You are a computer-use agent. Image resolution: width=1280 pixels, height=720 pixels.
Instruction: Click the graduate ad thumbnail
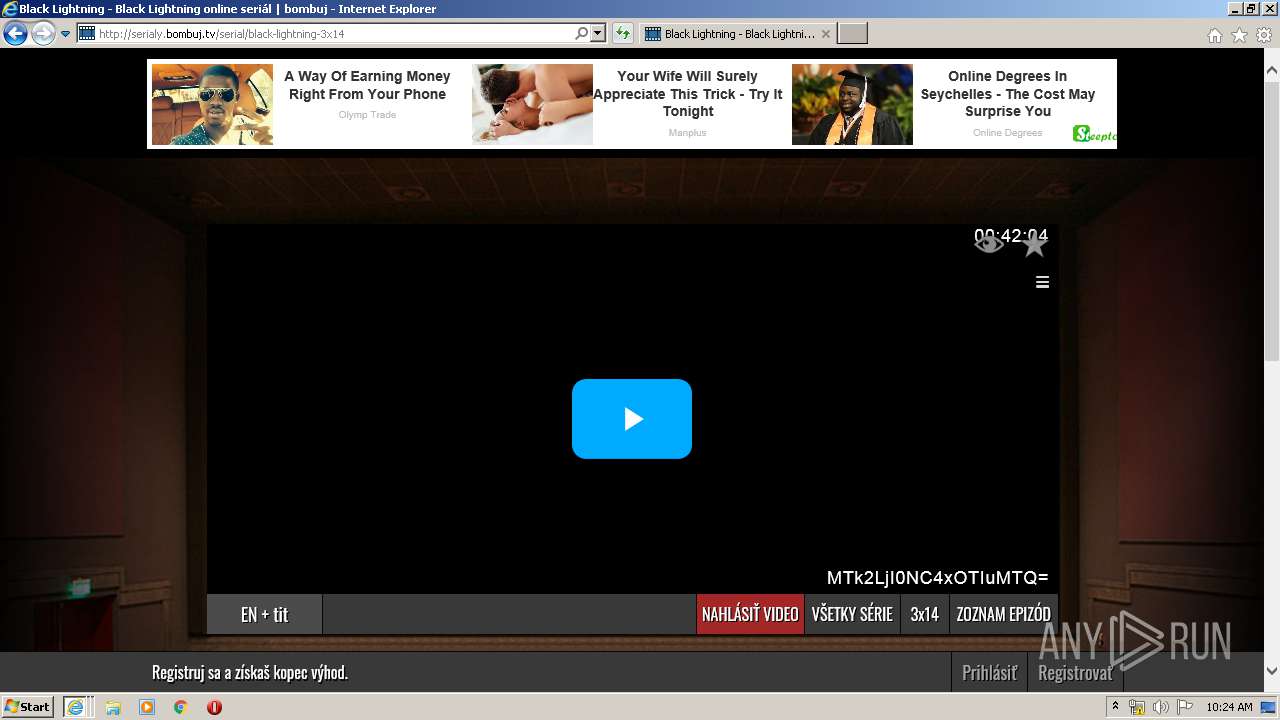click(x=852, y=104)
